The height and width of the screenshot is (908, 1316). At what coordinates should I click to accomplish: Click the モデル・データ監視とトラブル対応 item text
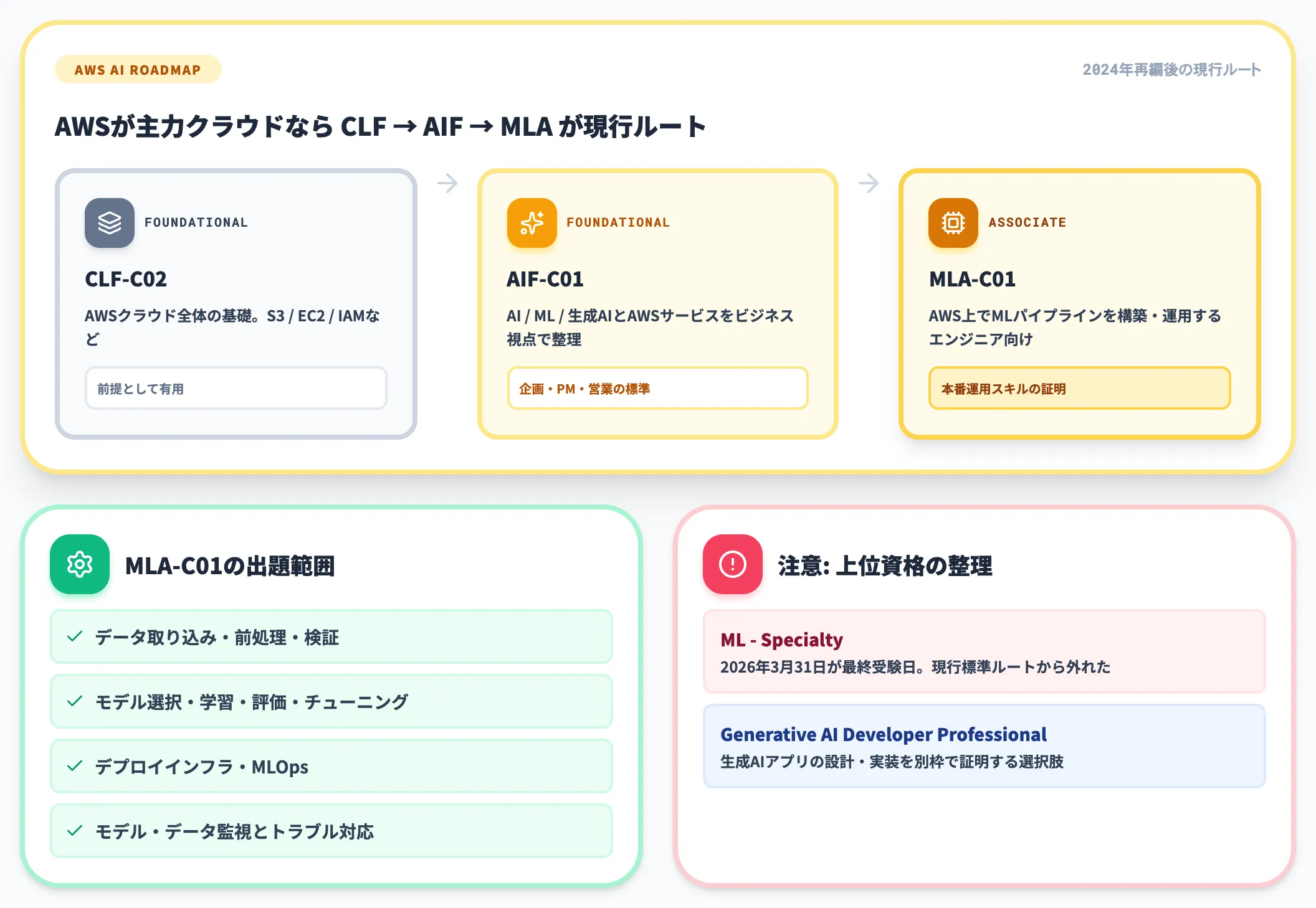point(234,831)
